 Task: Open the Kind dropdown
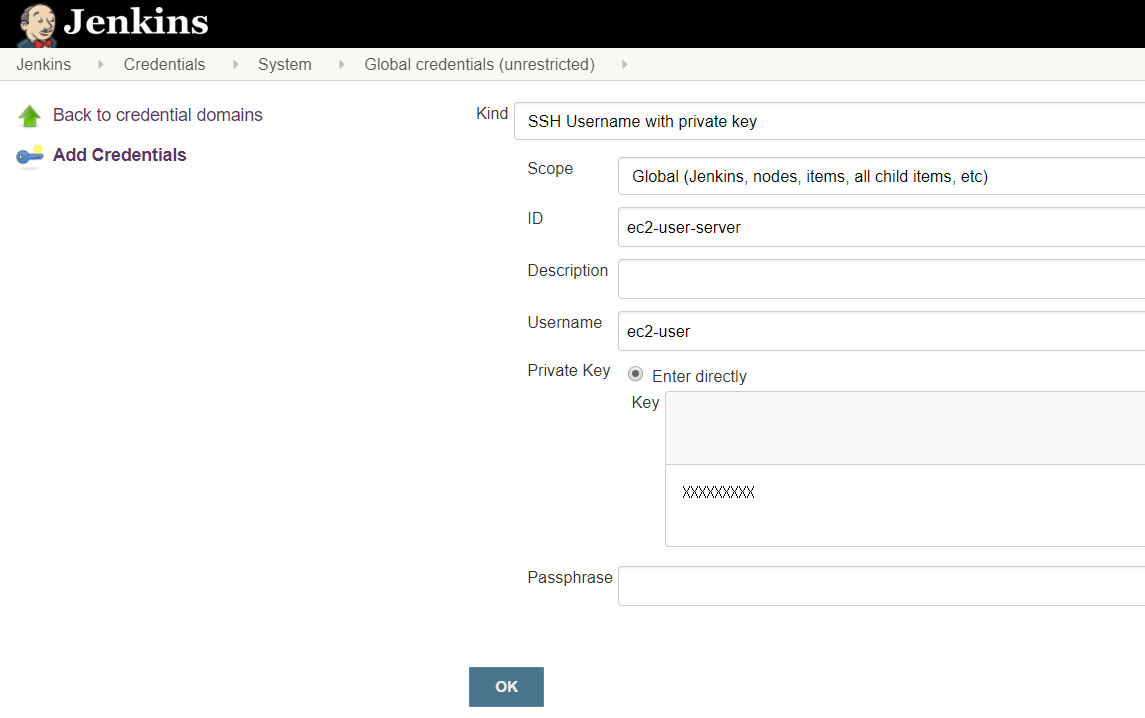pyautogui.click(x=830, y=121)
